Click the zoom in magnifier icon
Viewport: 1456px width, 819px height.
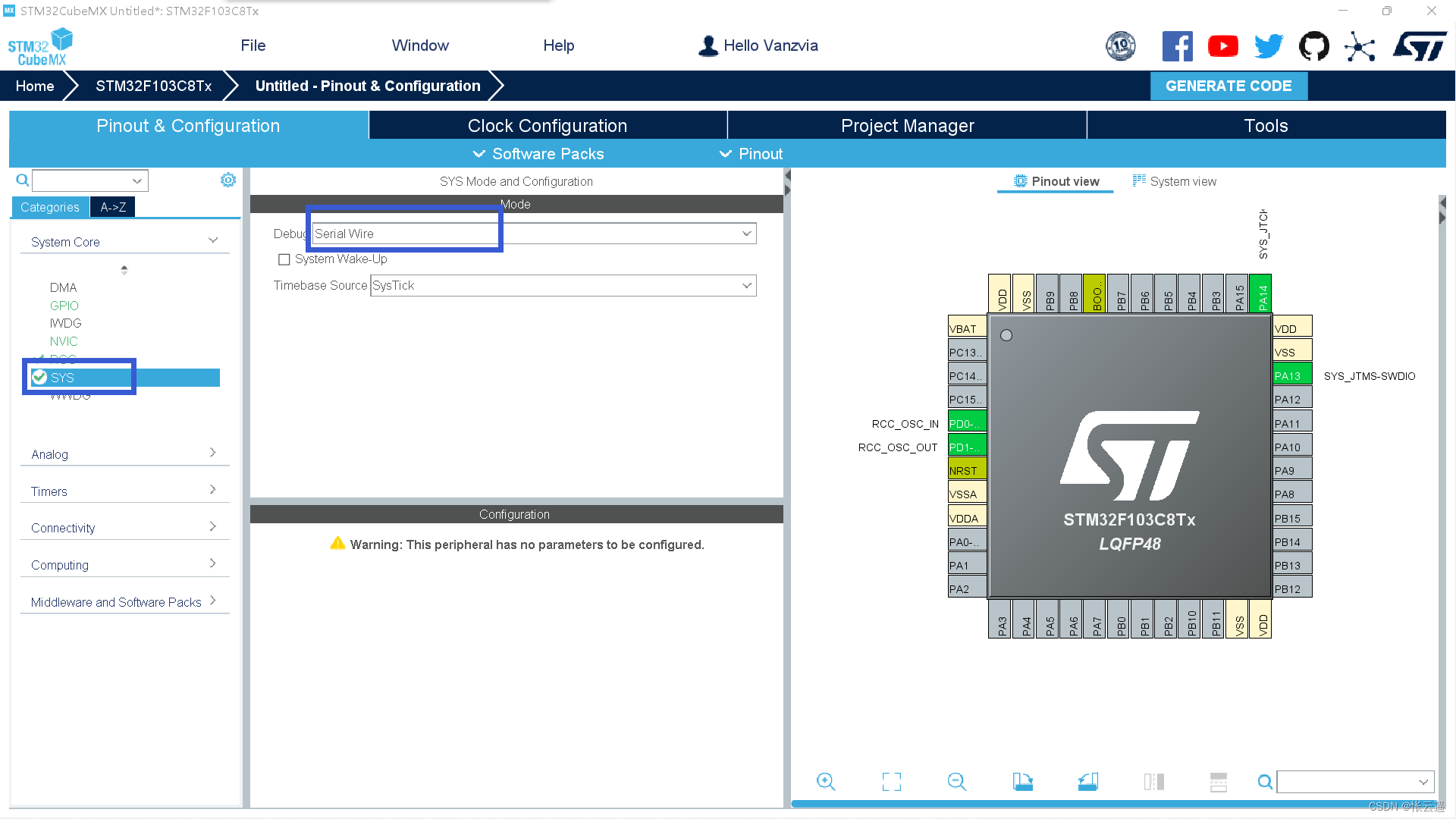tap(826, 782)
